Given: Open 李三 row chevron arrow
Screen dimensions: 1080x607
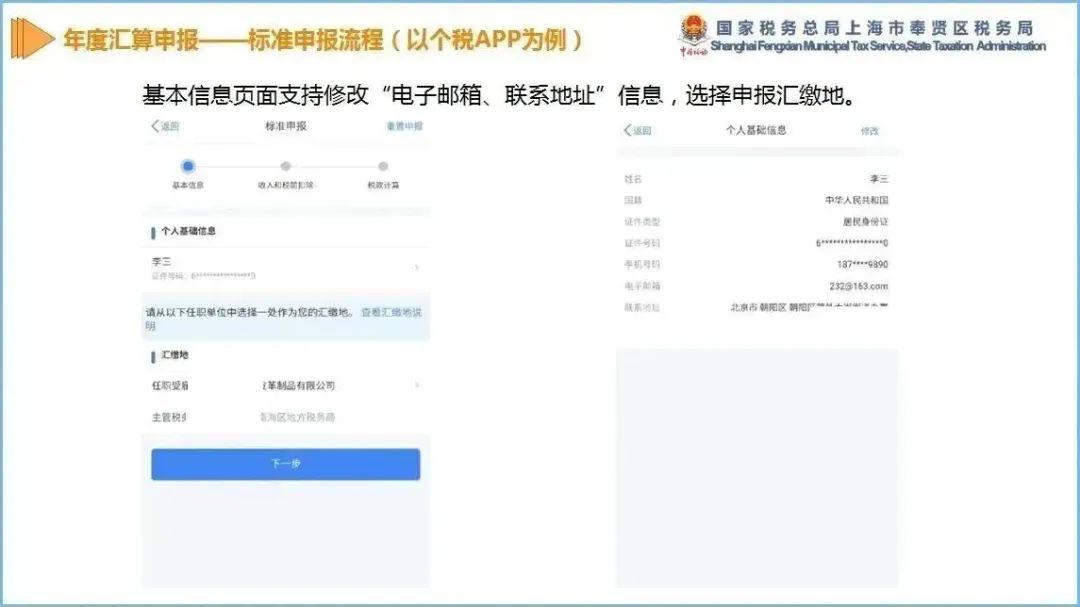Looking at the screenshot, I should 416,267.
